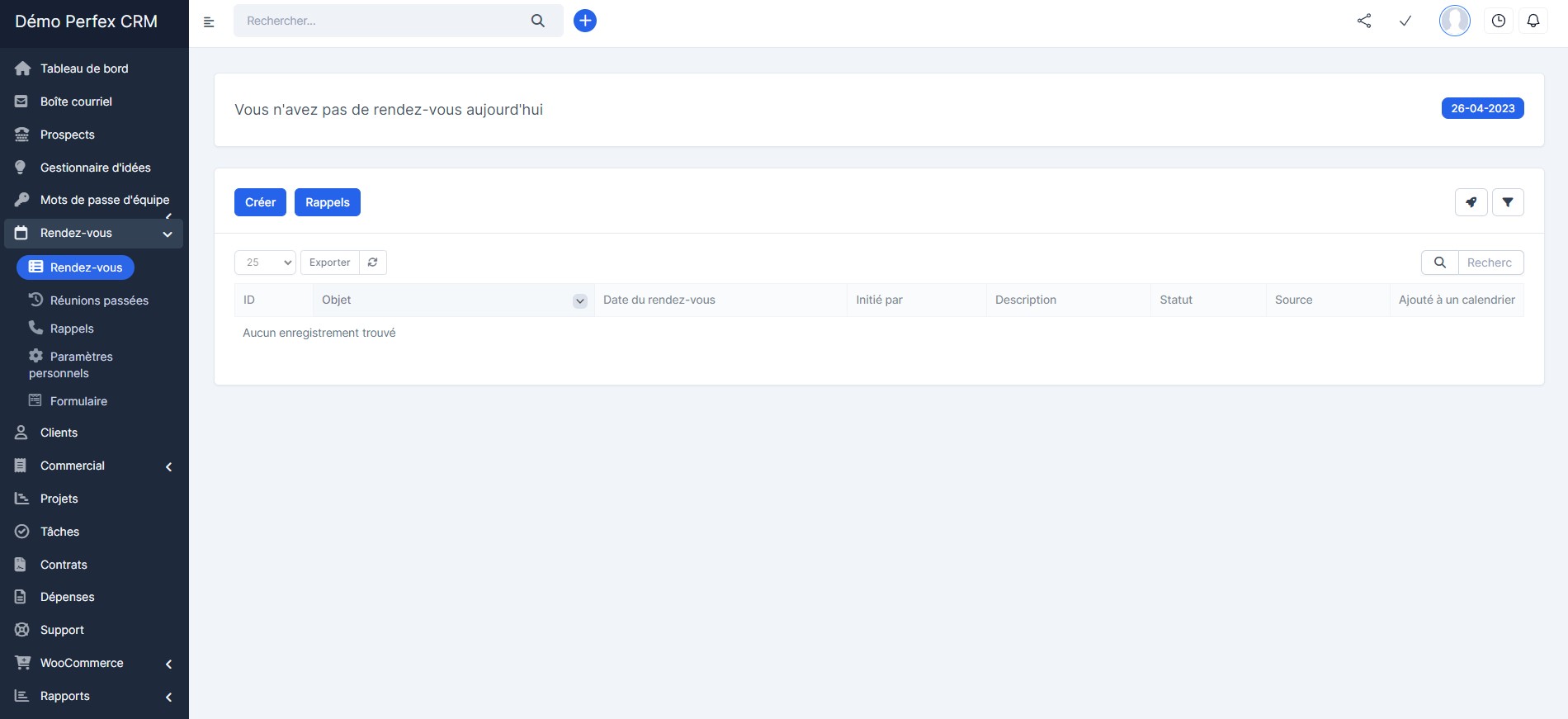Sort by ID column header
Screen dimensions: 1568x719
[x=274, y=300]
